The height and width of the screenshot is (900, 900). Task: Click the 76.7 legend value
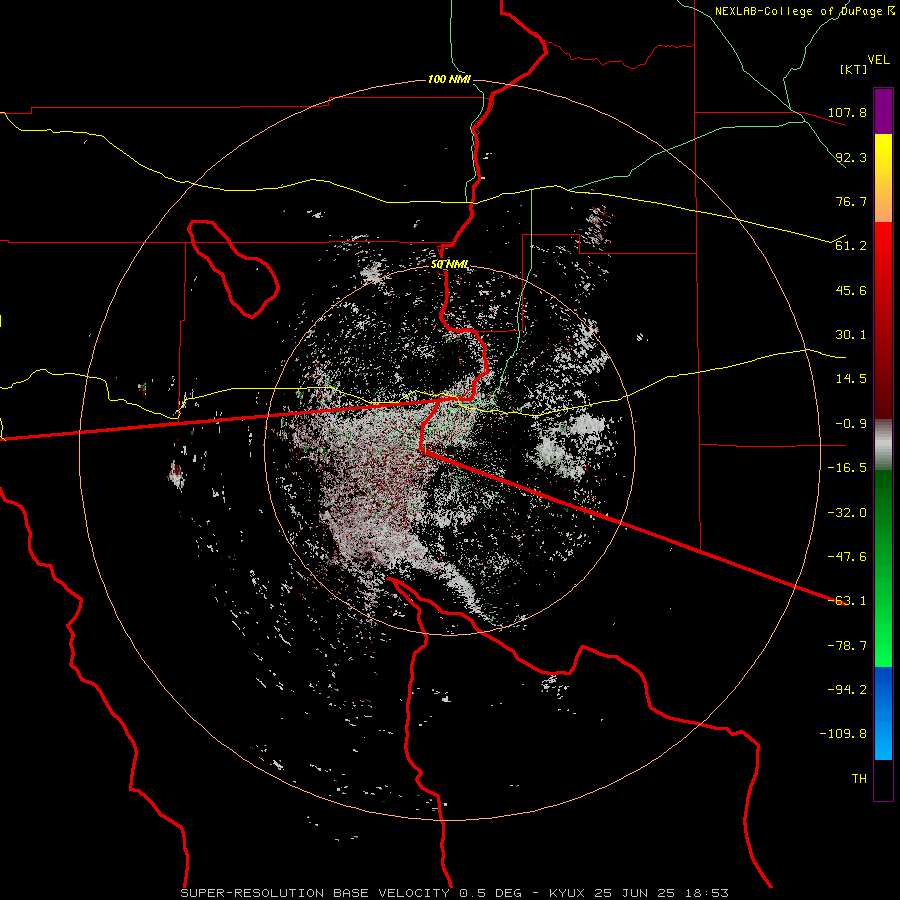coord(851,201)
